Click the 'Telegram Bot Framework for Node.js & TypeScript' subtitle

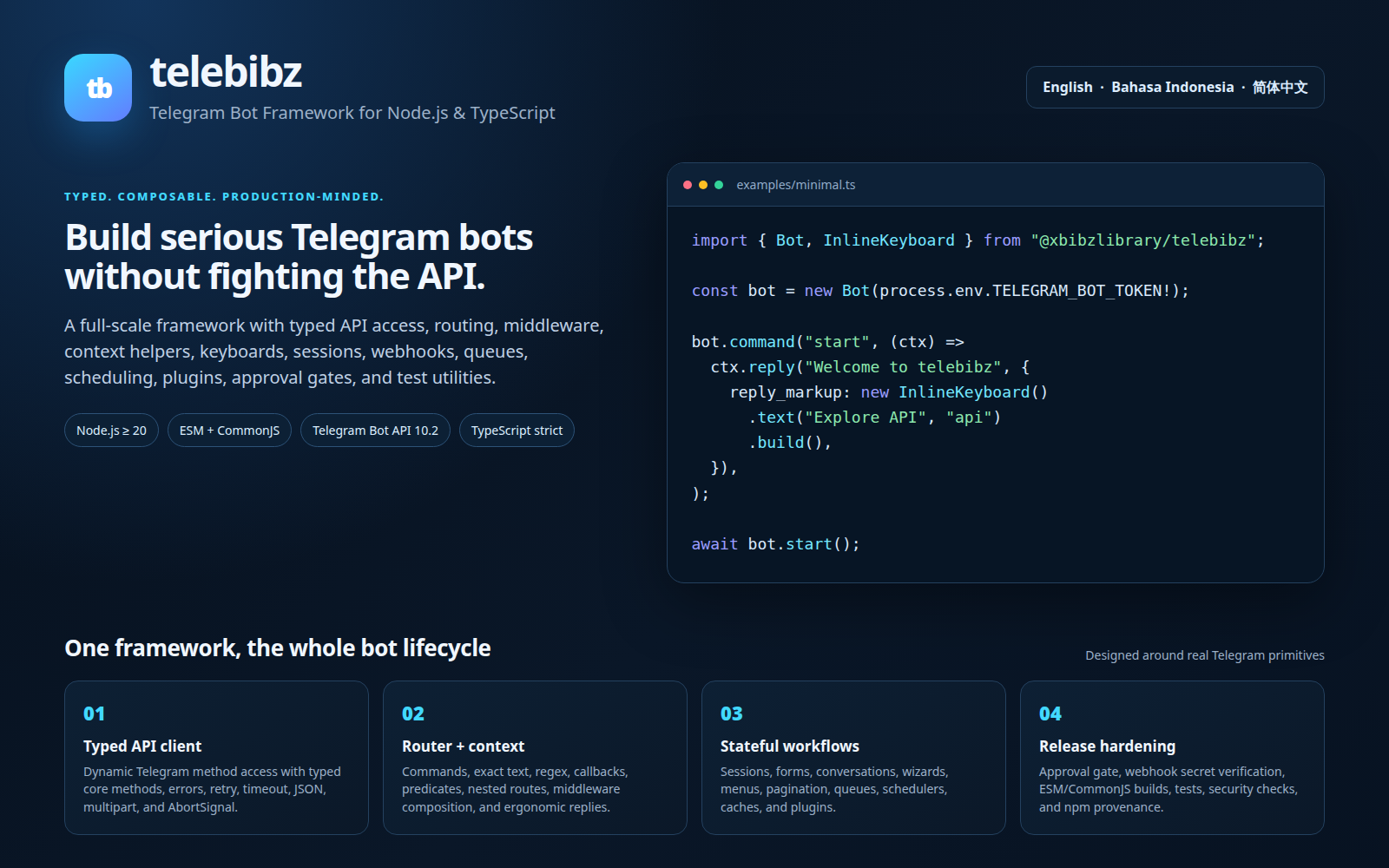[x=352, y=113]
